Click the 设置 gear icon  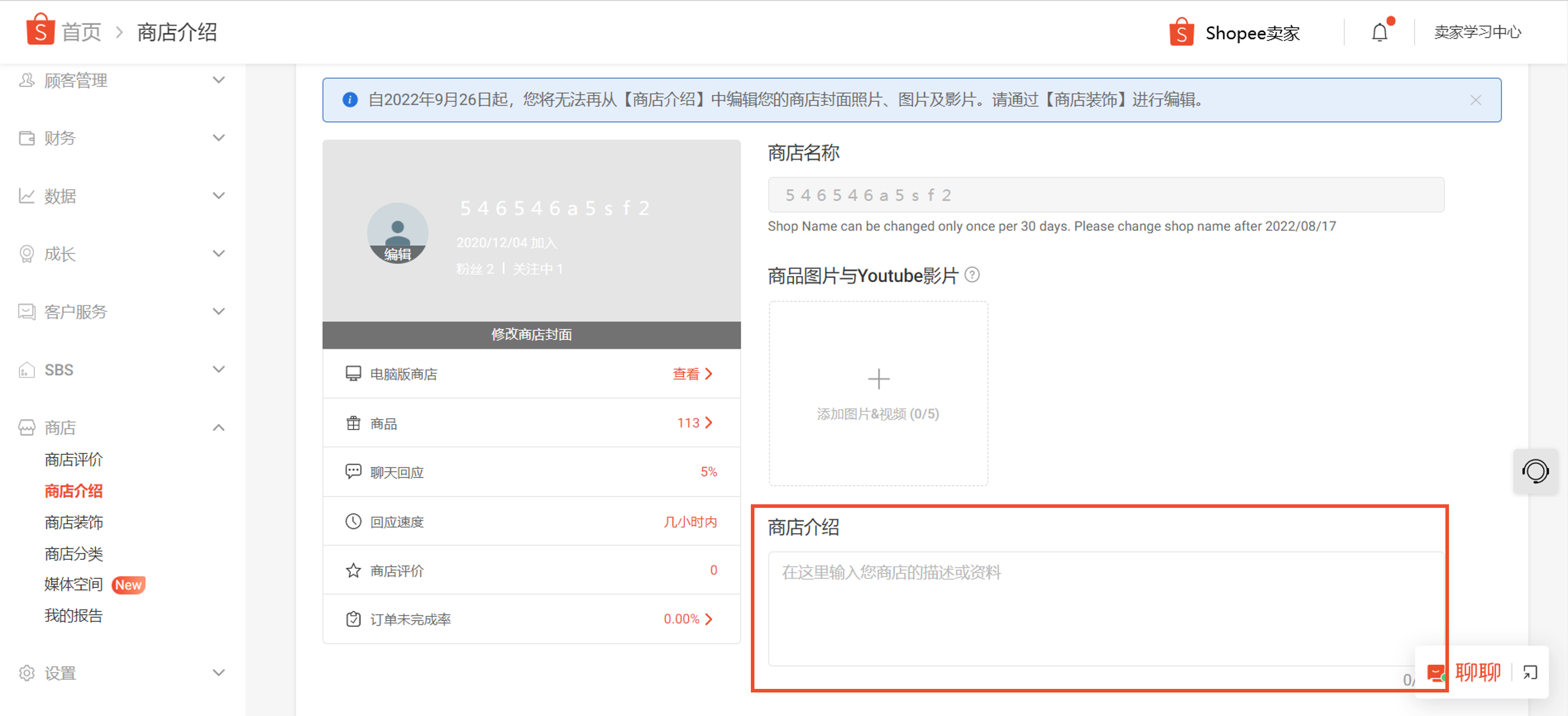tap(26, 673)
